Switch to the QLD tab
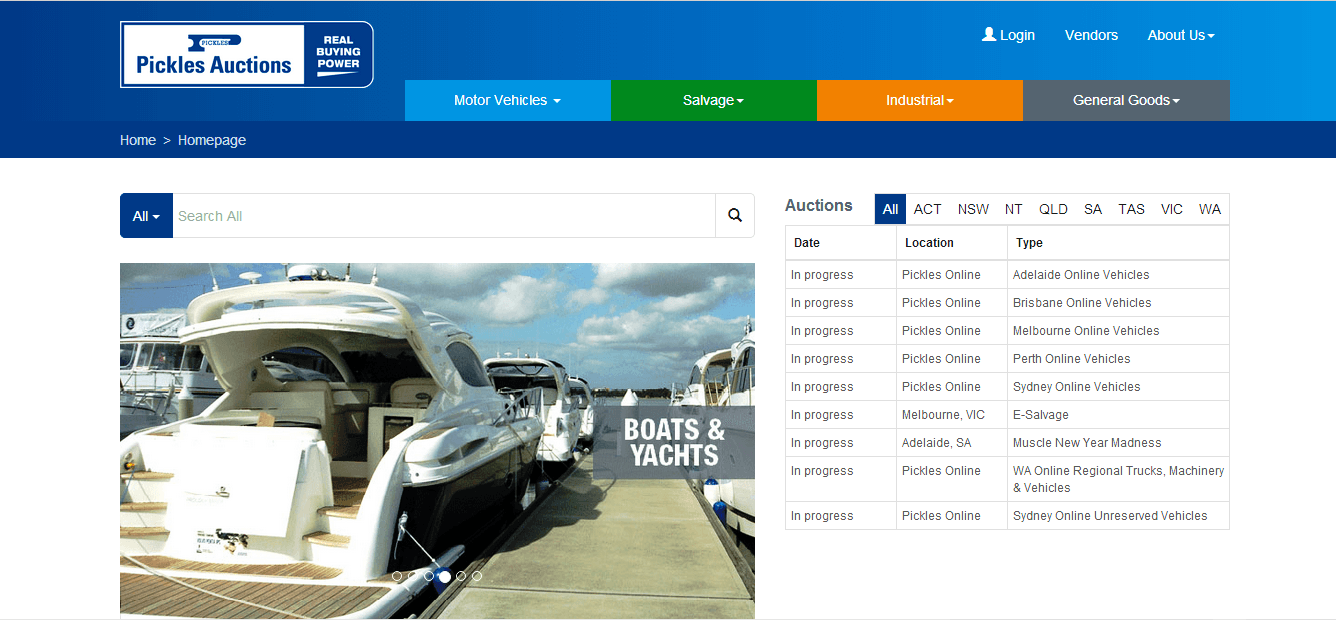The width and height of the screenshot is (1336, 620). point(1053,209)
